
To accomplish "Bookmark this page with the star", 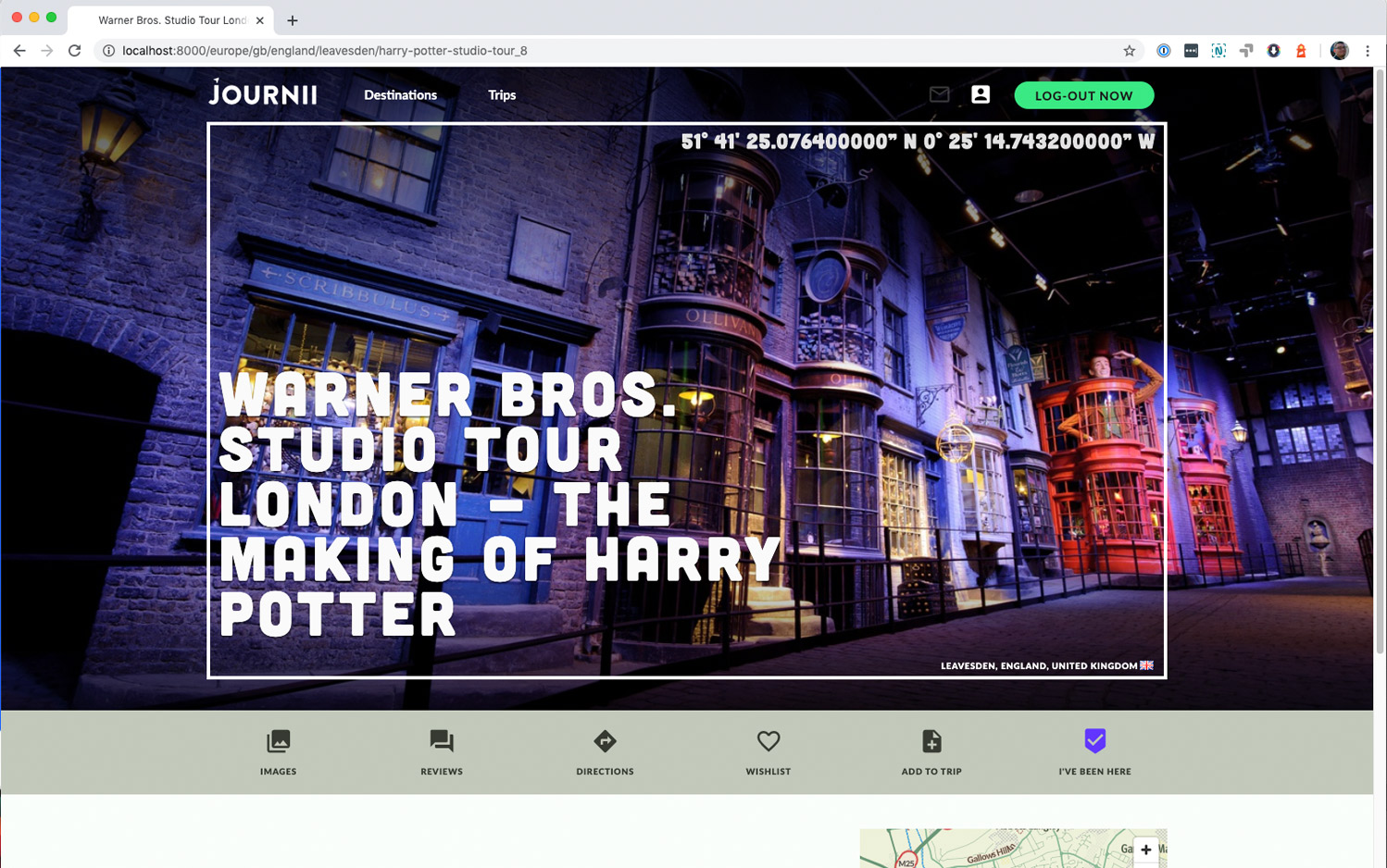I will point(1130,51).
